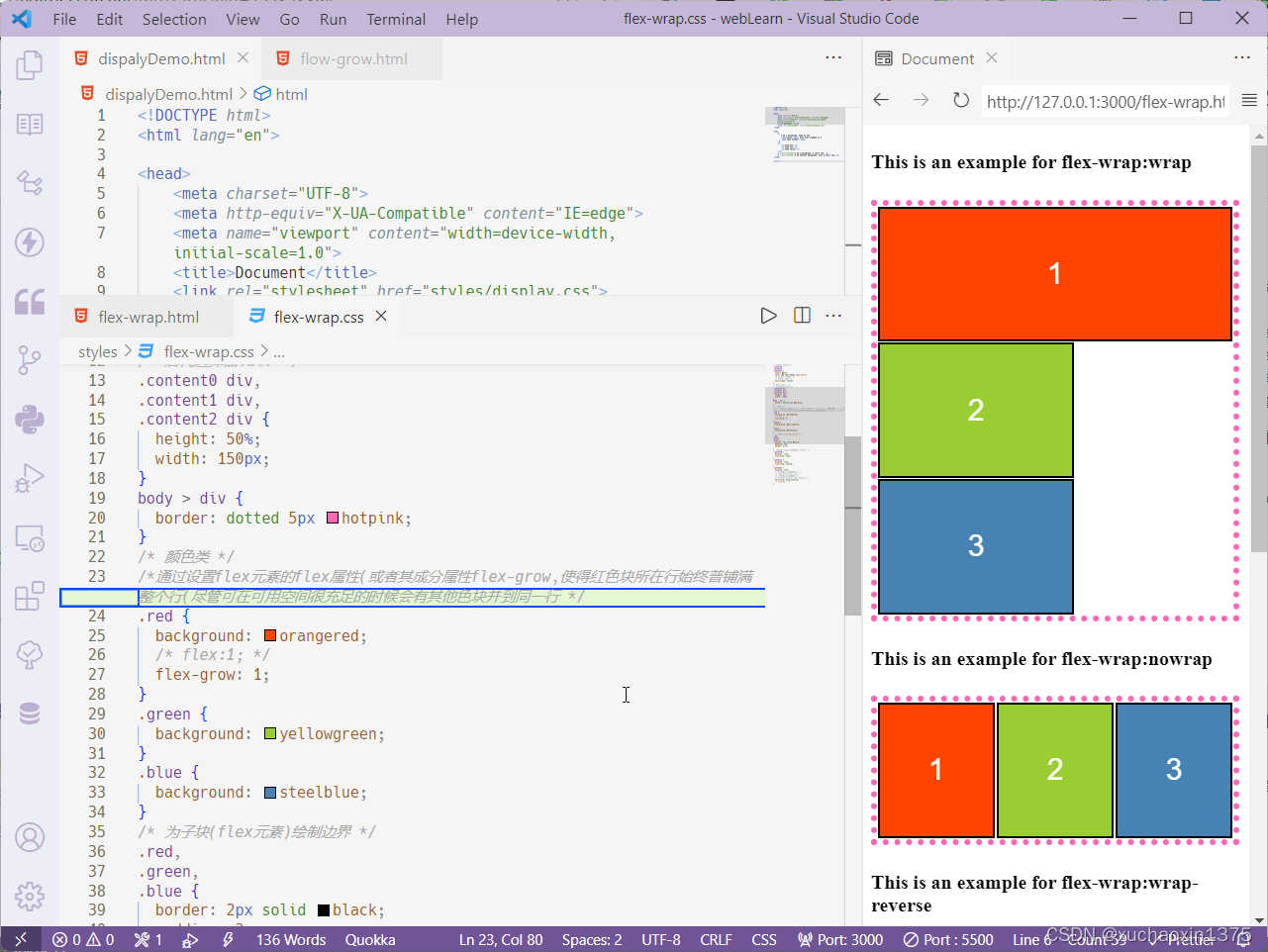Go forward in the browser preview
1268x952 pixels.
921,100
